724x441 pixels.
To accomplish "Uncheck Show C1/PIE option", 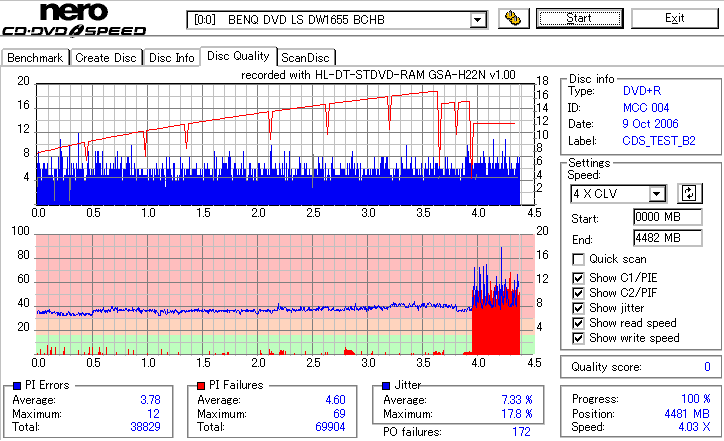I will click(x=578, y=278).
